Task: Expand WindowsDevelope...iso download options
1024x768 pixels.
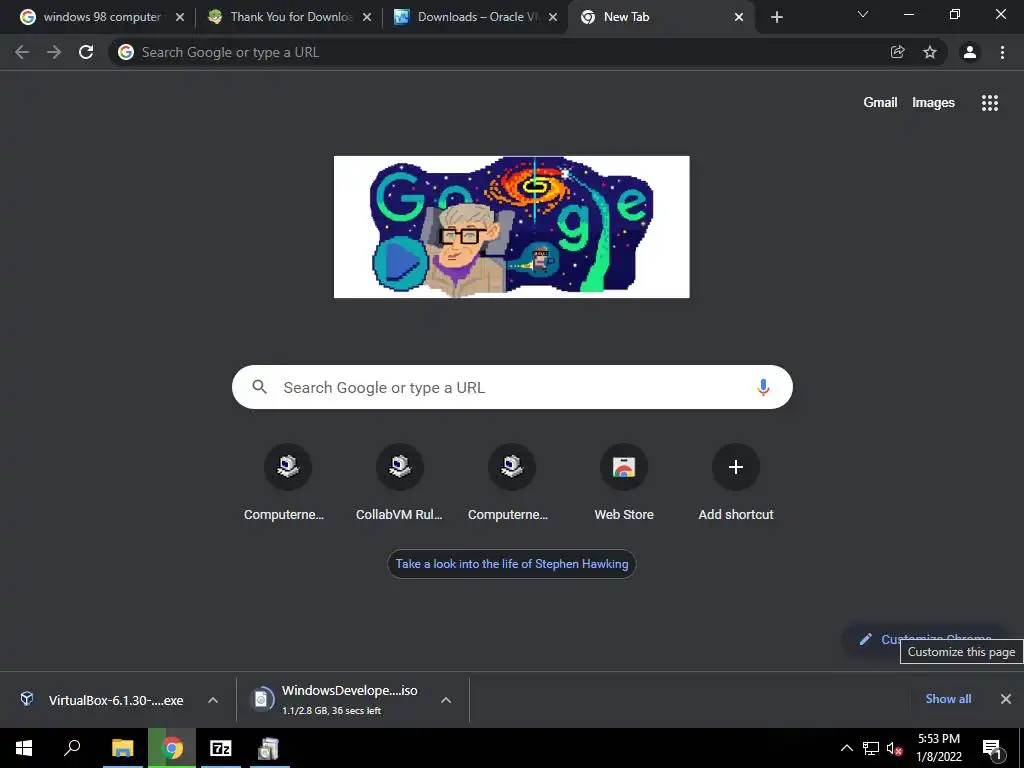Action: tap(446, 700)
